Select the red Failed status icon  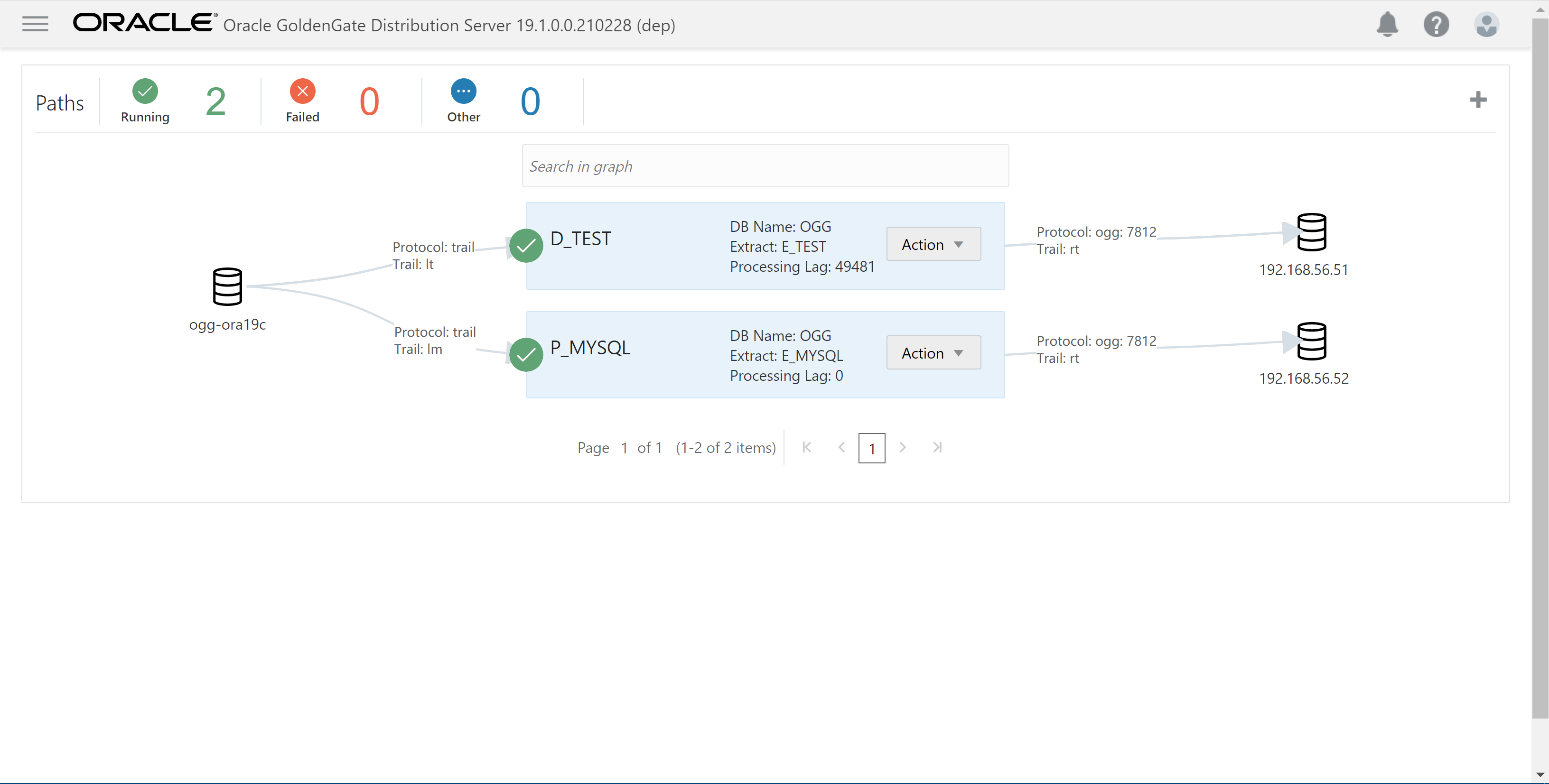point(302,92)
